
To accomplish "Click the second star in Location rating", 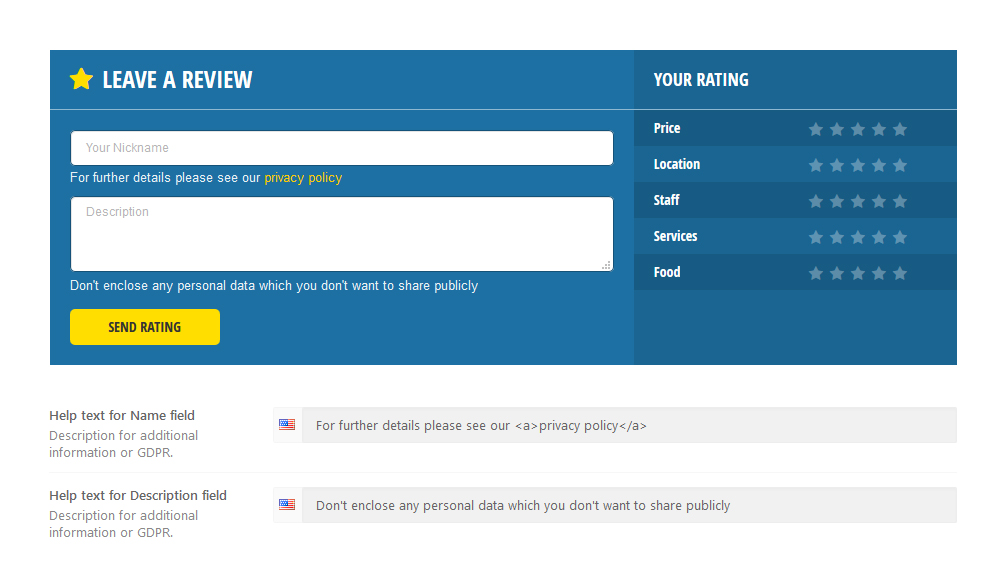I will click(837, 165).
